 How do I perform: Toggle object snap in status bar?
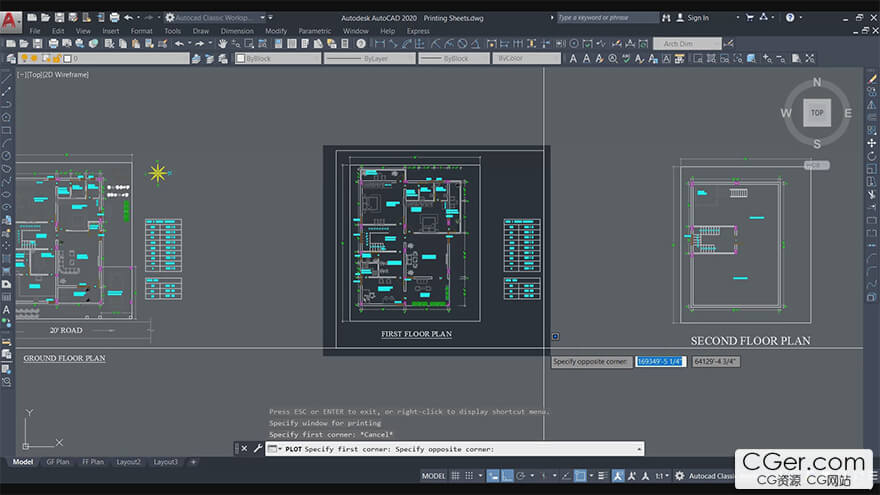[x=580, y=476]
